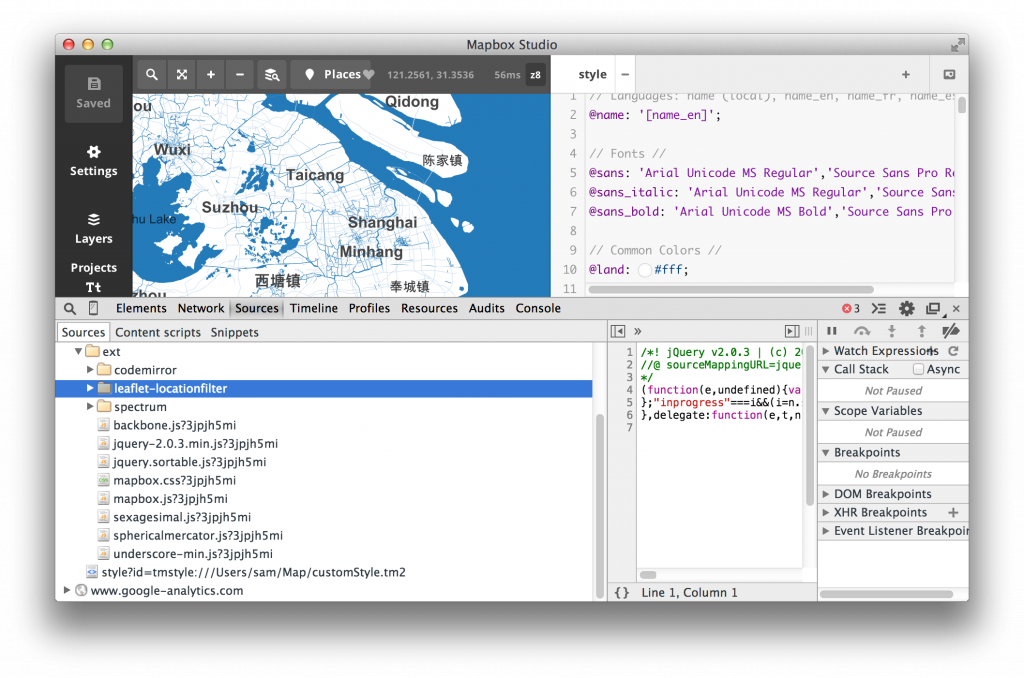
Task: Open style?id=tmstyle customStyle.tm2 entry
Action: click(x=253, y=572)
